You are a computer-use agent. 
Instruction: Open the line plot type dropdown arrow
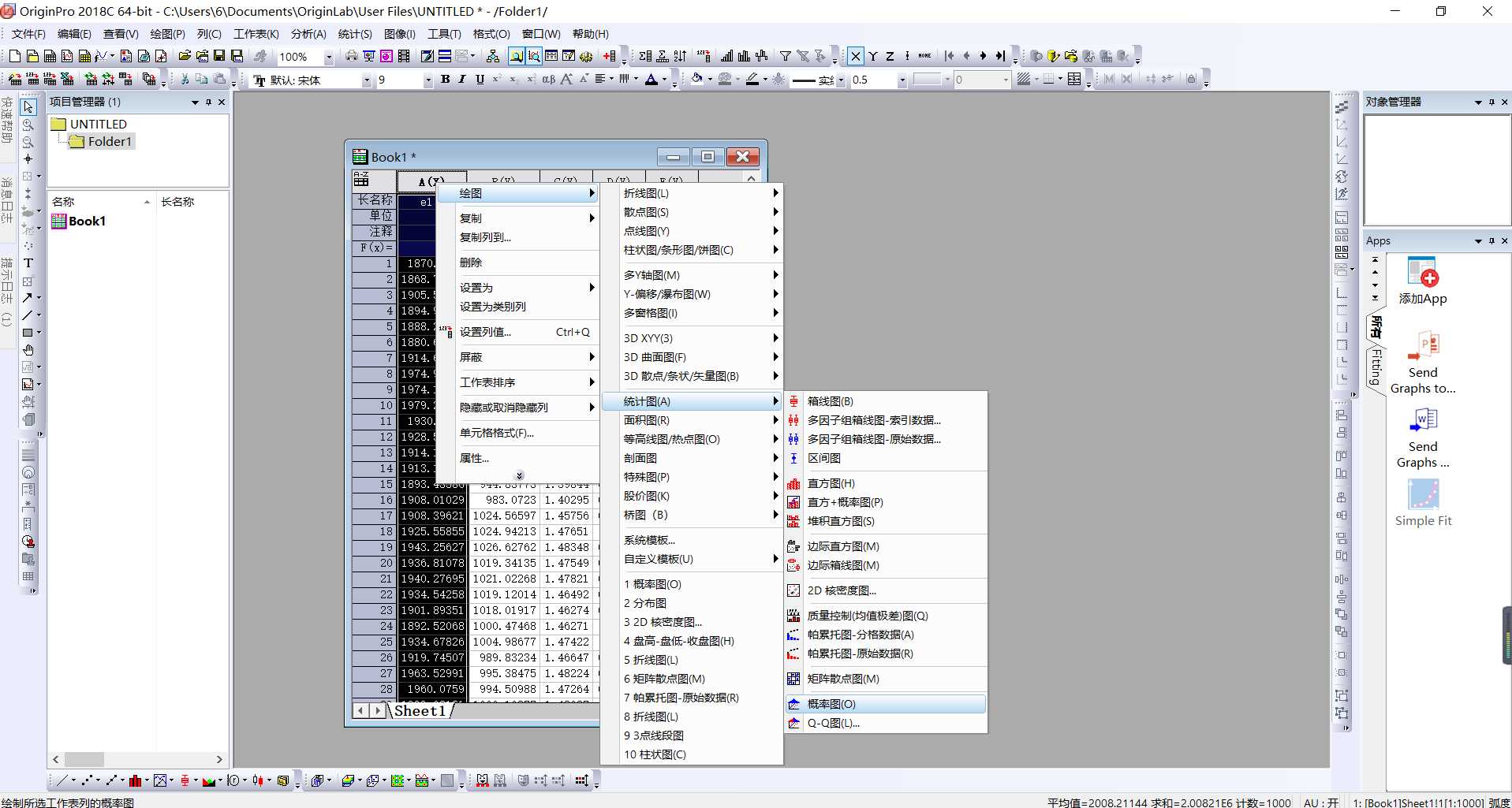(x=73, y=780)
